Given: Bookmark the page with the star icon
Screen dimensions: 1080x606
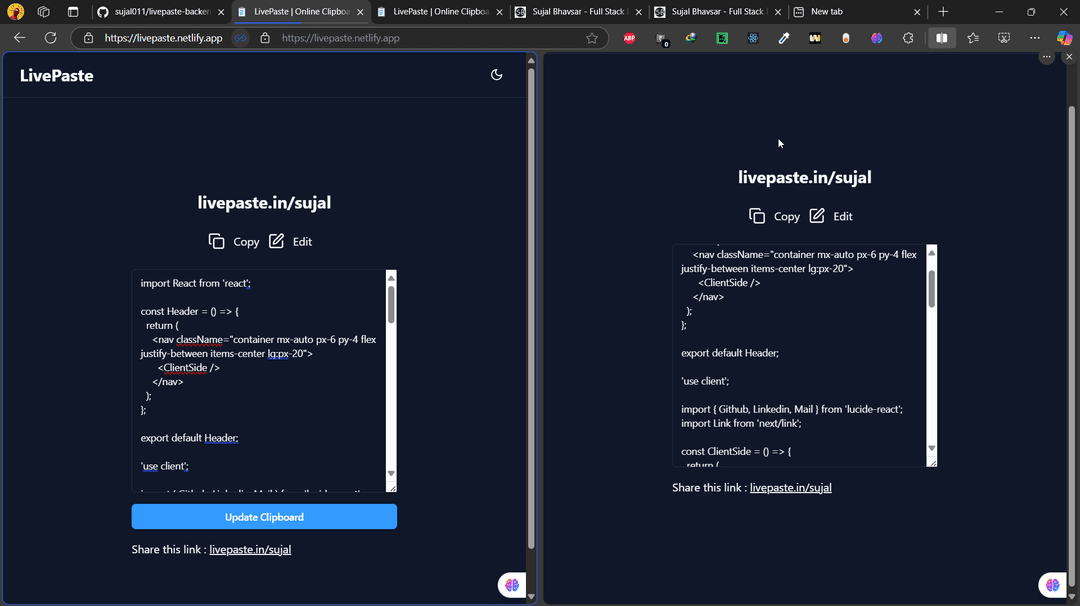Looking at the screenshot, I should 592,38.
